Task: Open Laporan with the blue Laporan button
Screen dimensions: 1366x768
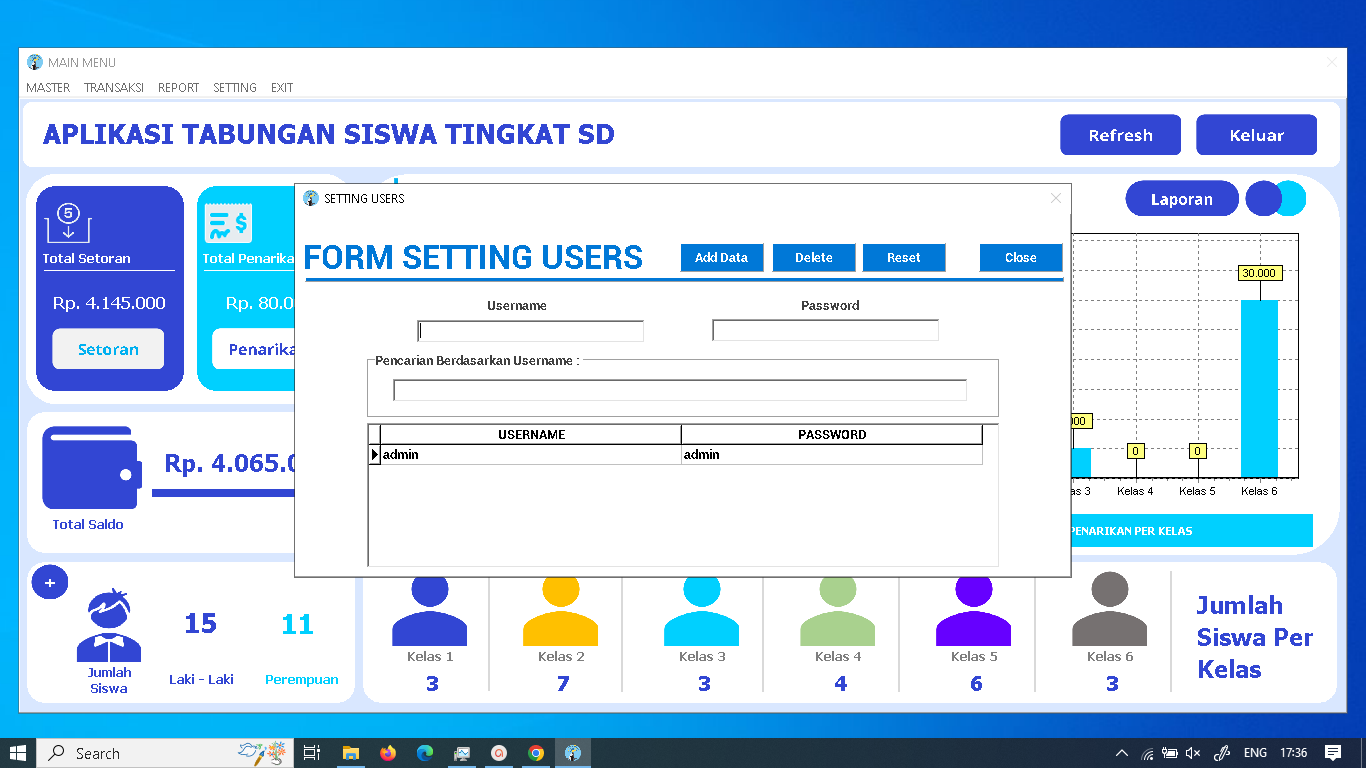Action: (x=1182, y=199)
